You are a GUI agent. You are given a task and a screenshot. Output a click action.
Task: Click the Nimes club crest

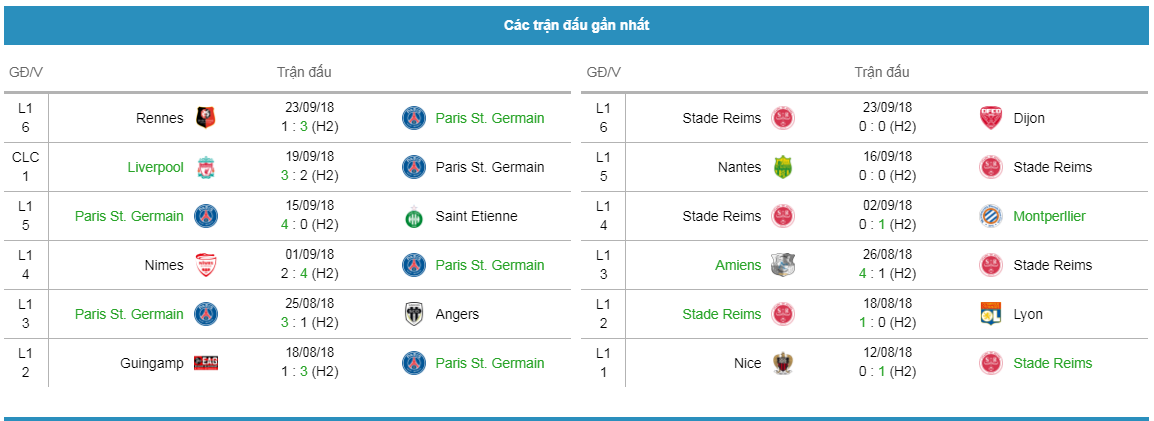pyautogui.click(x=206, y=265)
